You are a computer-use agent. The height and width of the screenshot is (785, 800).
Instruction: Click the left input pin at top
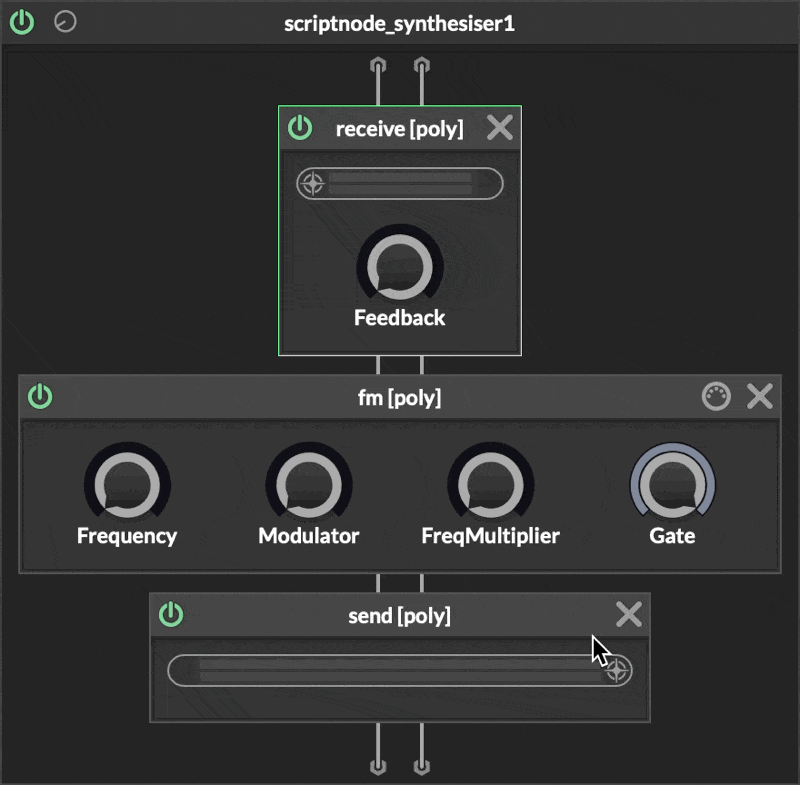pyautogui.click(x=377, y=67)
